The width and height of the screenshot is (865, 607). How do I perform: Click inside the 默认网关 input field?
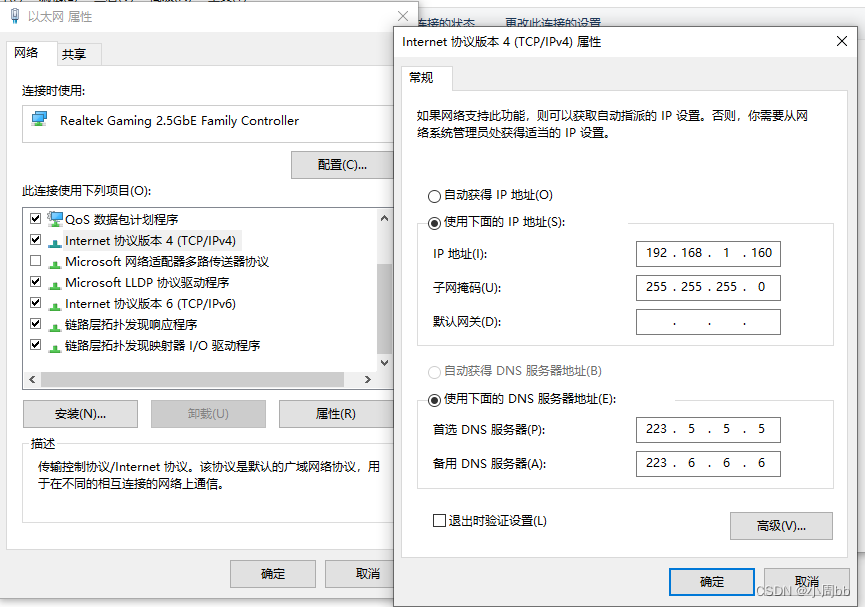click(x=708, y=321)
